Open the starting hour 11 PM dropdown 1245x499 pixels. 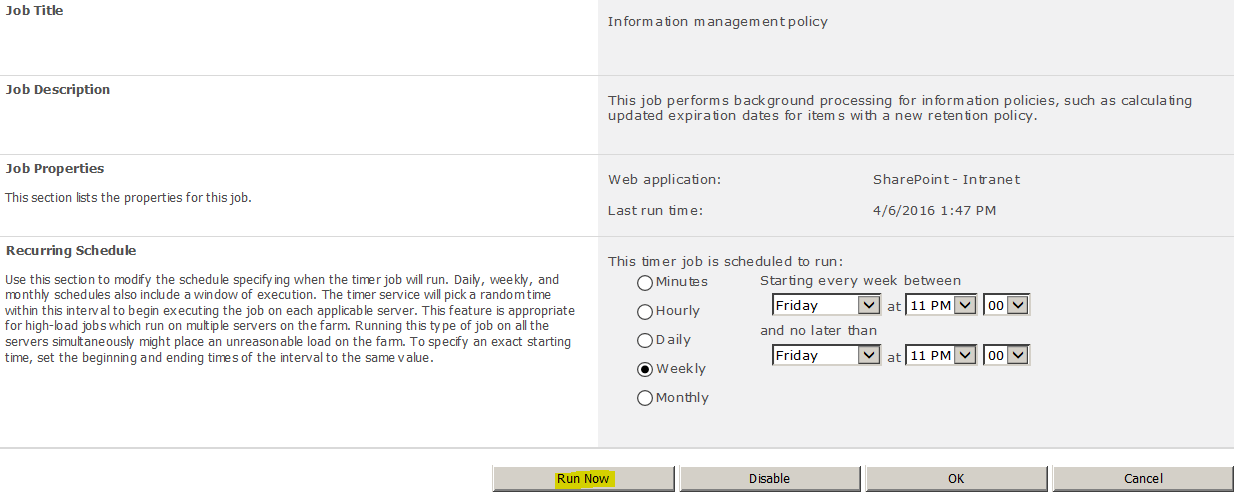[x=941, y=305]
